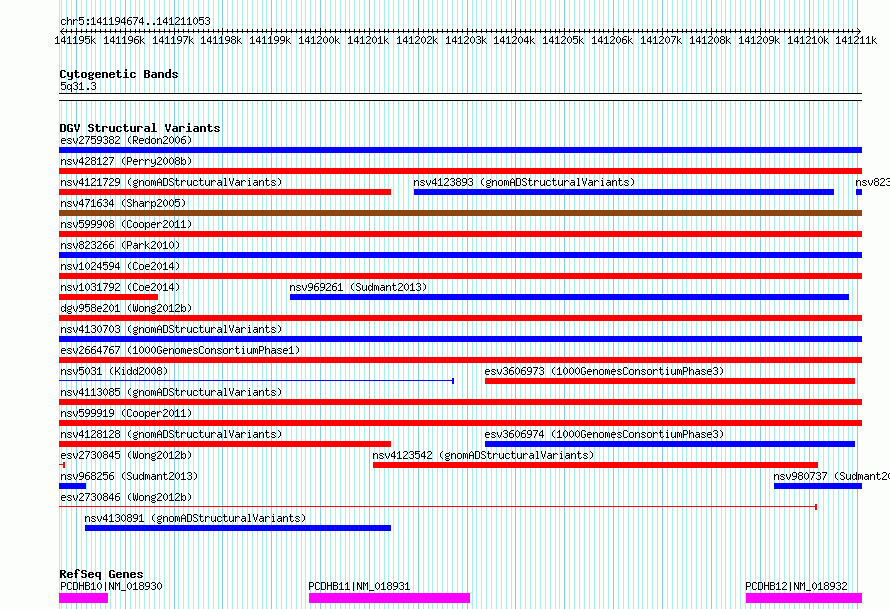
Task: Click the short nsv1031792 (Coe2014) red bar
Action: point(108,297)
